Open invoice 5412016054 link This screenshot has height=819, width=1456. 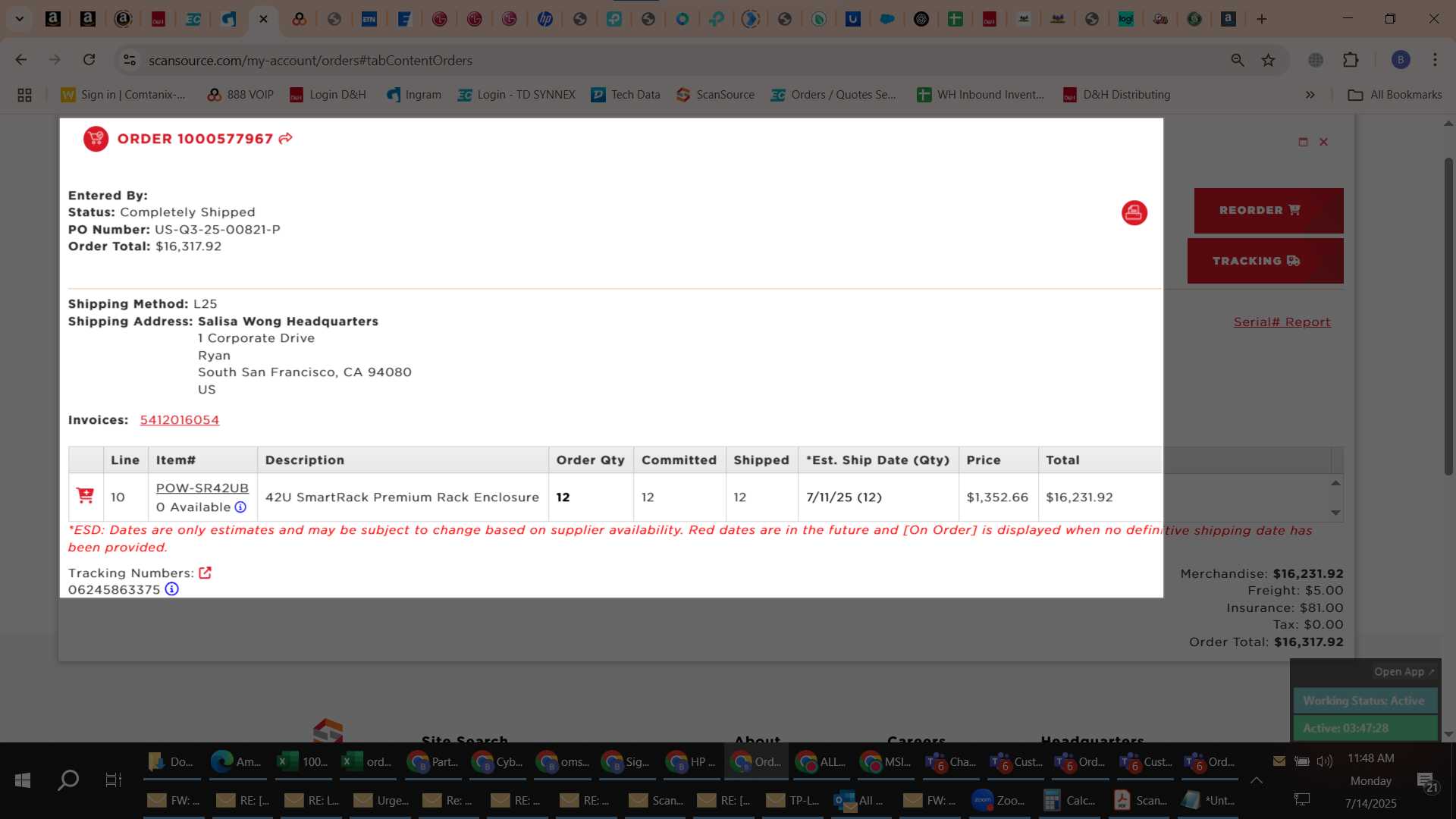coord(179,419)
